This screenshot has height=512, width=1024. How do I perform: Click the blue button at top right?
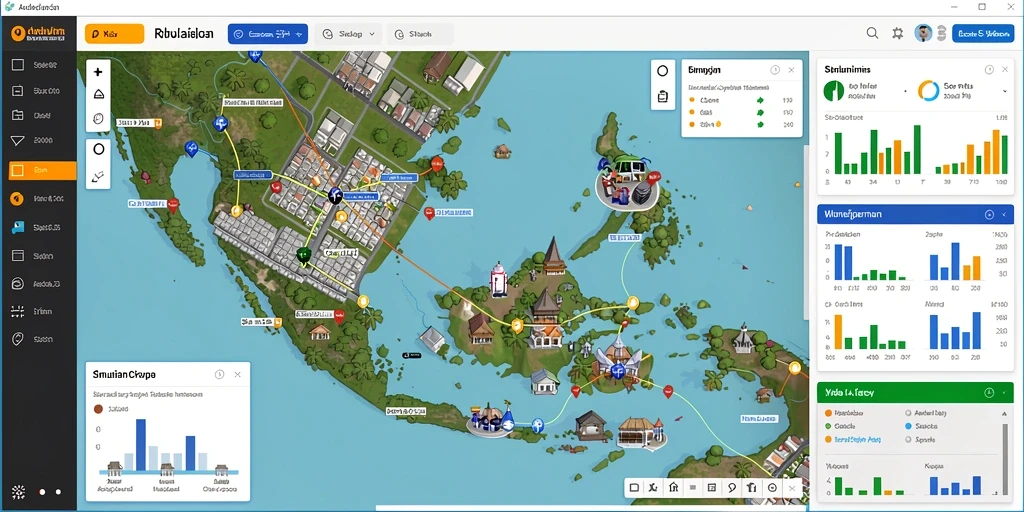983,33
